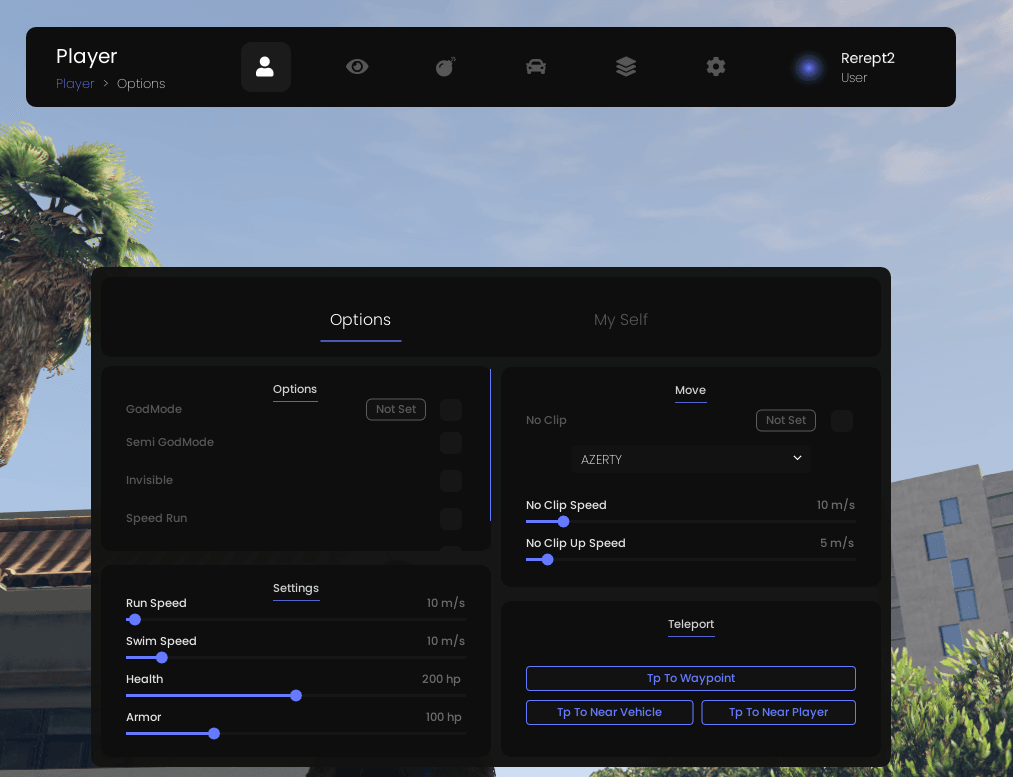Click the Settings section heading
This screenshot has width=1013, height=777.
(296, 588)
